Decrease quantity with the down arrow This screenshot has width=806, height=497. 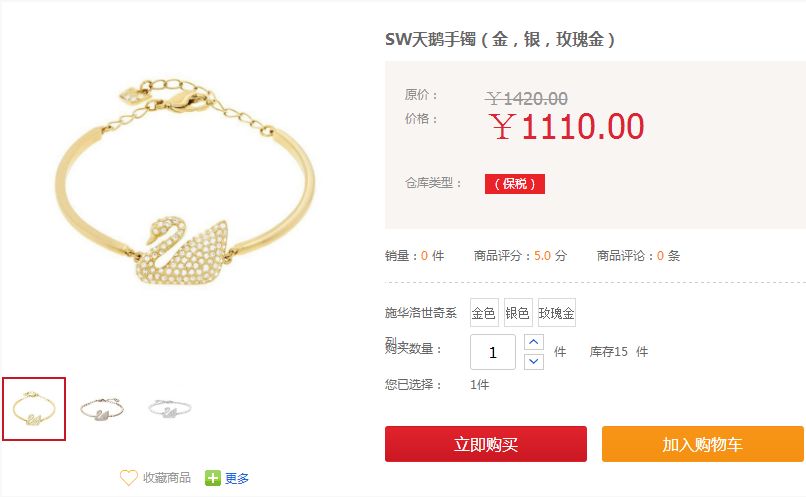[534, 361]
